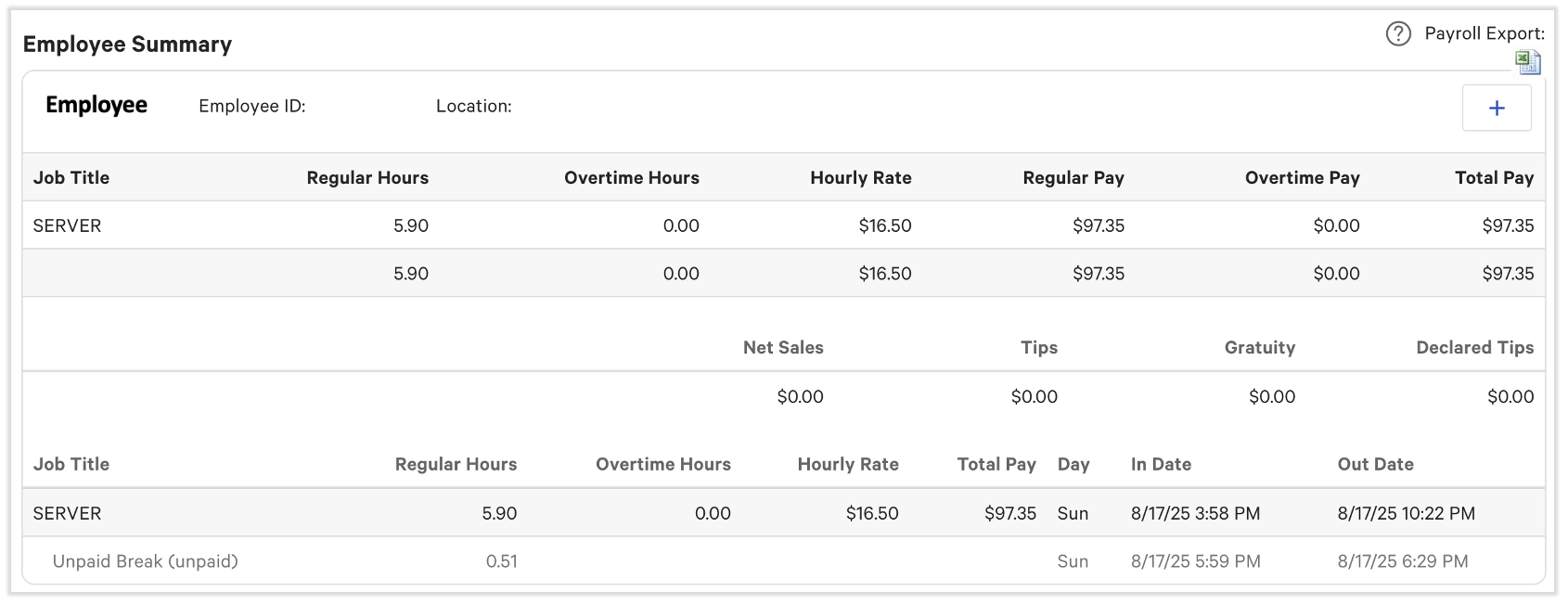This screenshot has height=605, width=1568.
Task: Click the Gratuity column header
Action: [1259, 348]
